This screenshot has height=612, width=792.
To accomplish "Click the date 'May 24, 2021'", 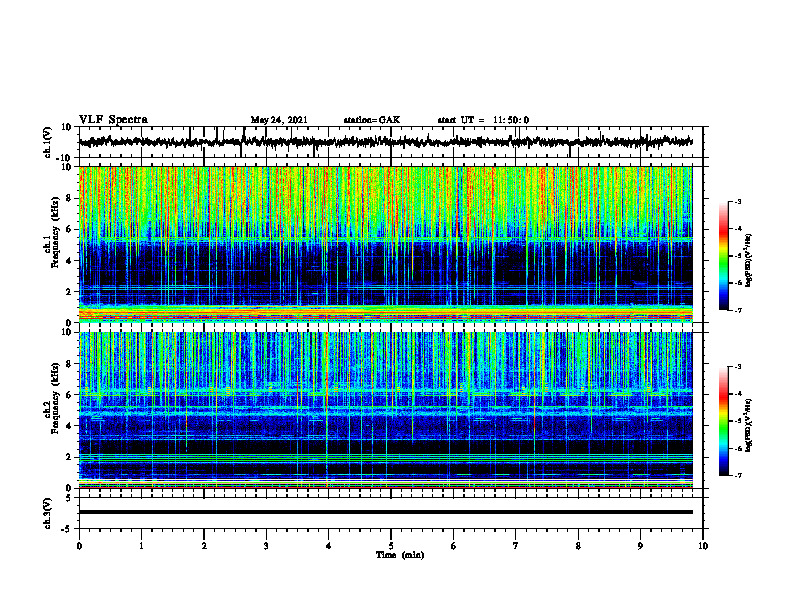I will pos(279,120).
